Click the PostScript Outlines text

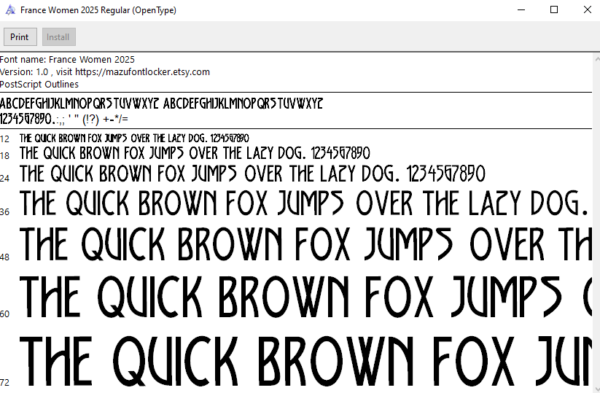39,84
